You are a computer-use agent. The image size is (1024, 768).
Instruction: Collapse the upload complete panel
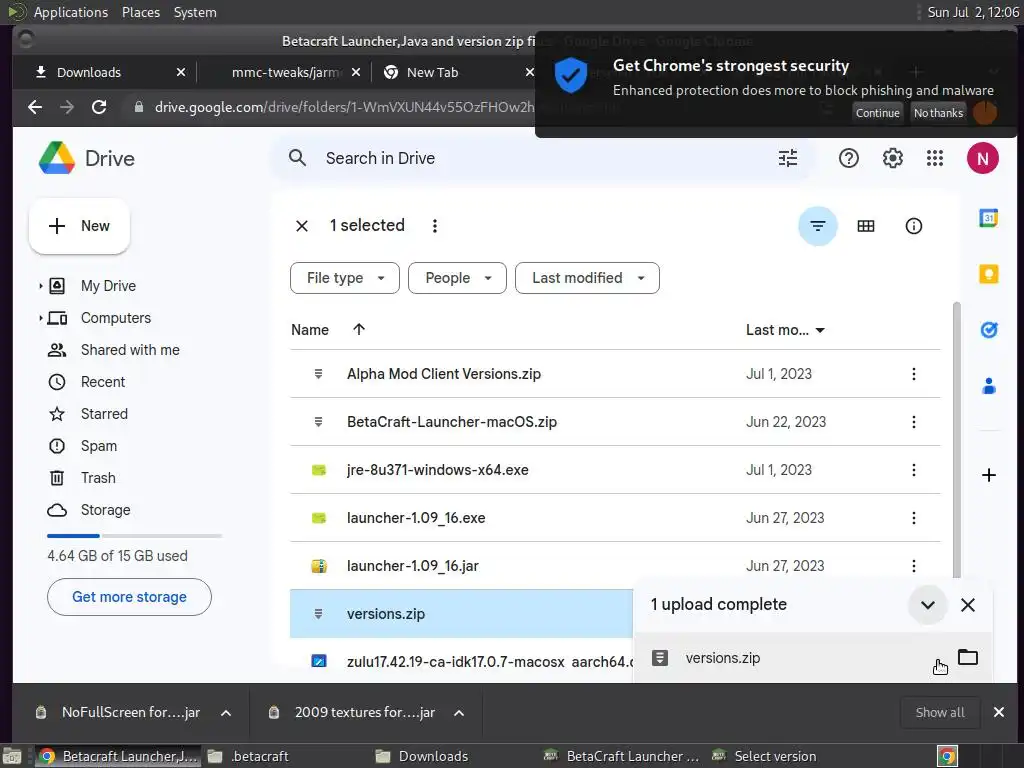tap(927, 605)
